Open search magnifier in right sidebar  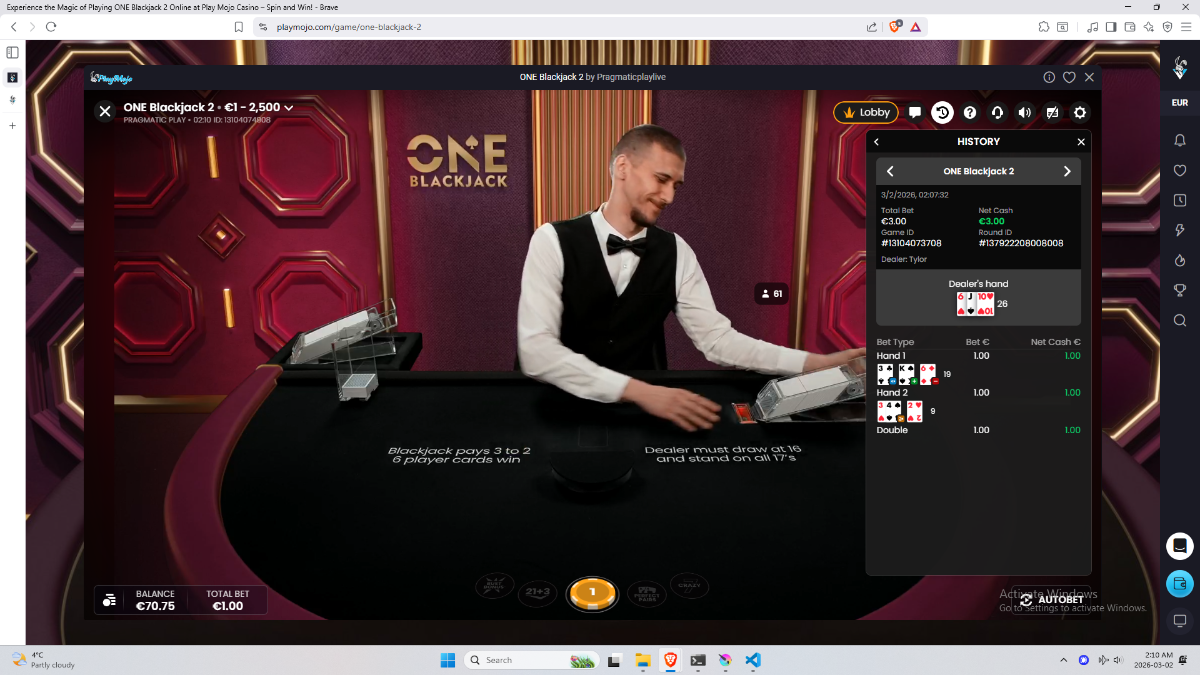[x=1180, y=320]
